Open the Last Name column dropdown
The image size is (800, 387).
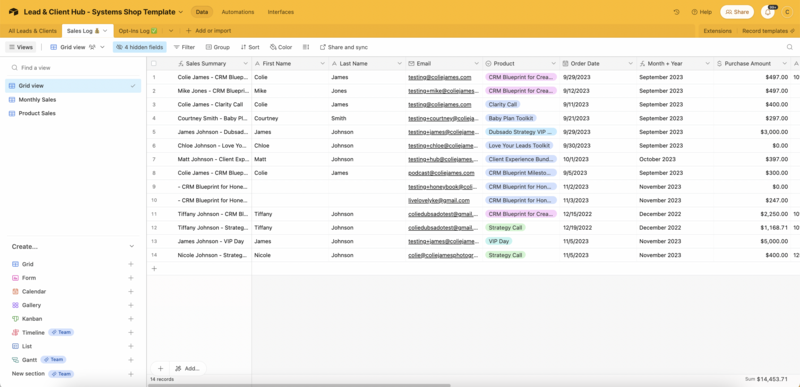[x=399, y=64]
